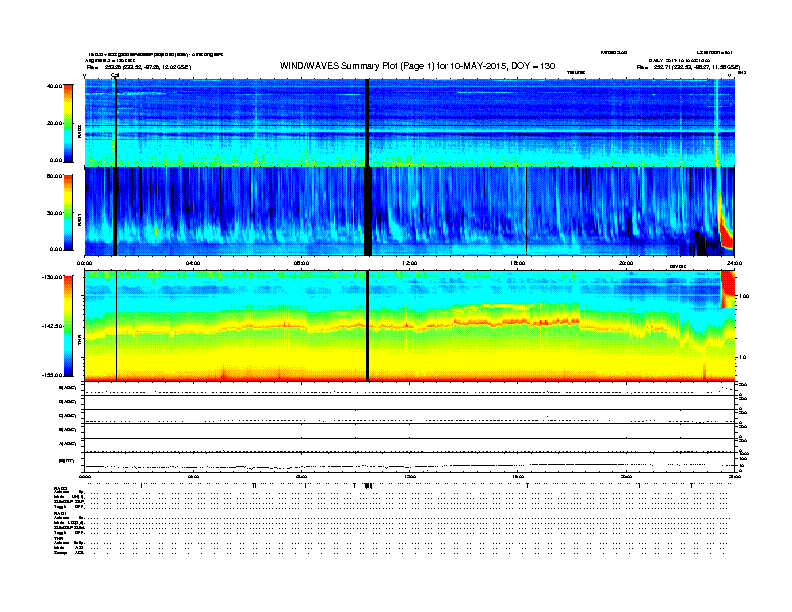The height and width of the screenshot is (612, 792).
Task: Click 12:00 tick label under RAD1 spectrogram
Action: pyautogui.click(x=410, y=263)
